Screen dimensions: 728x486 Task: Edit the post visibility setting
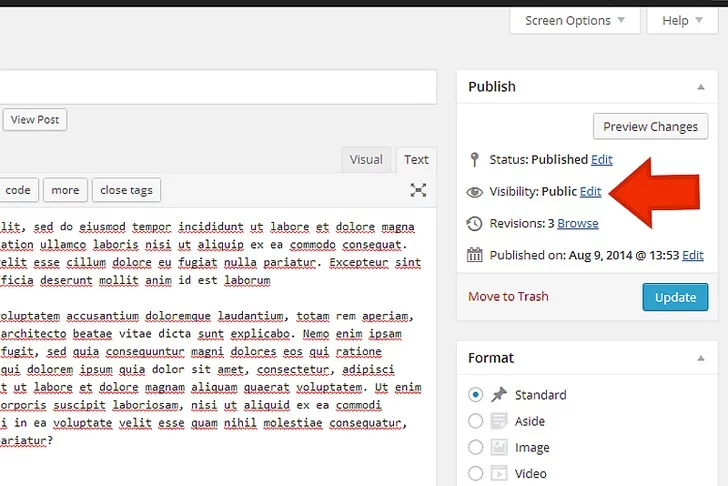click(591, 191)
